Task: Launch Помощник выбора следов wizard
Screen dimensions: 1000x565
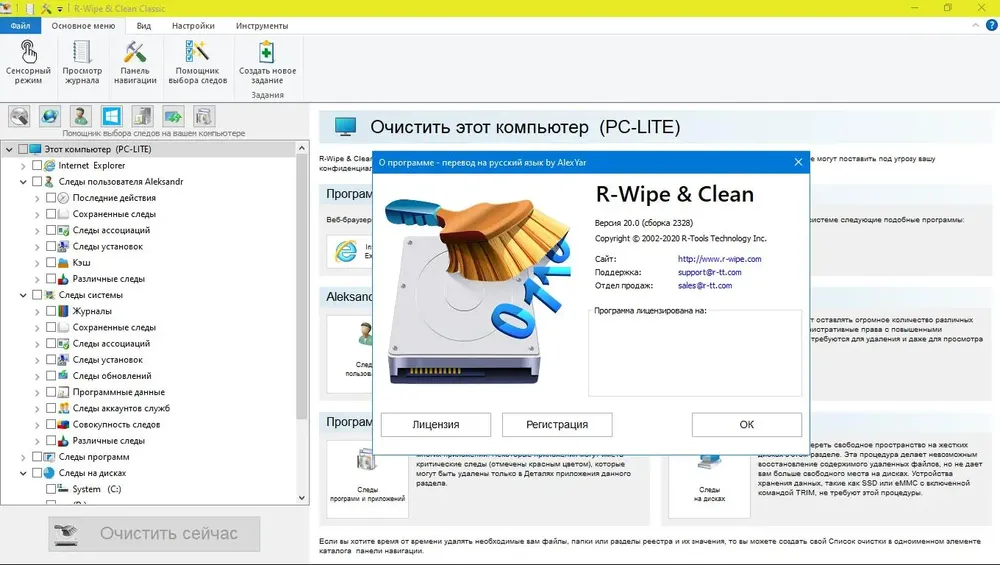Action: coord(198,62)
